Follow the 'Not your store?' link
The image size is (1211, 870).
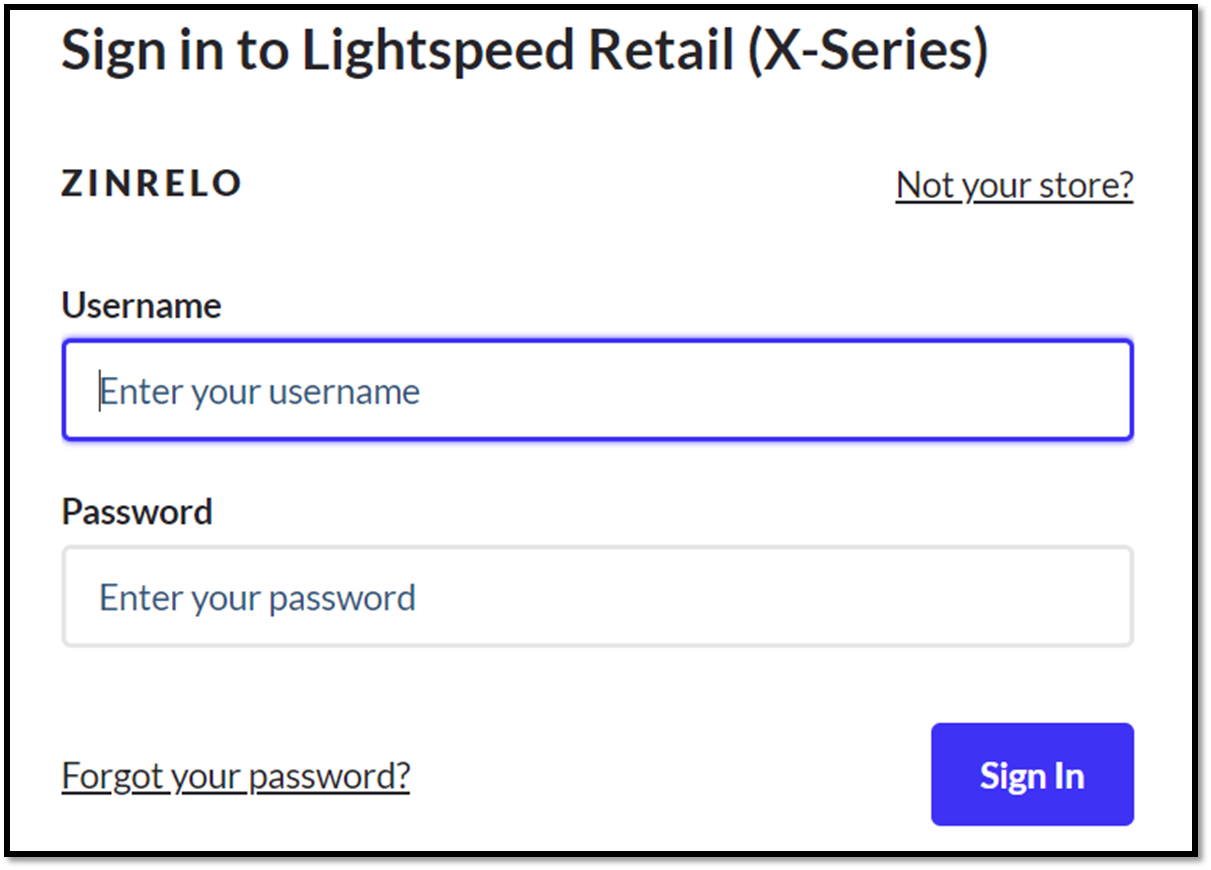(1014, 185)
